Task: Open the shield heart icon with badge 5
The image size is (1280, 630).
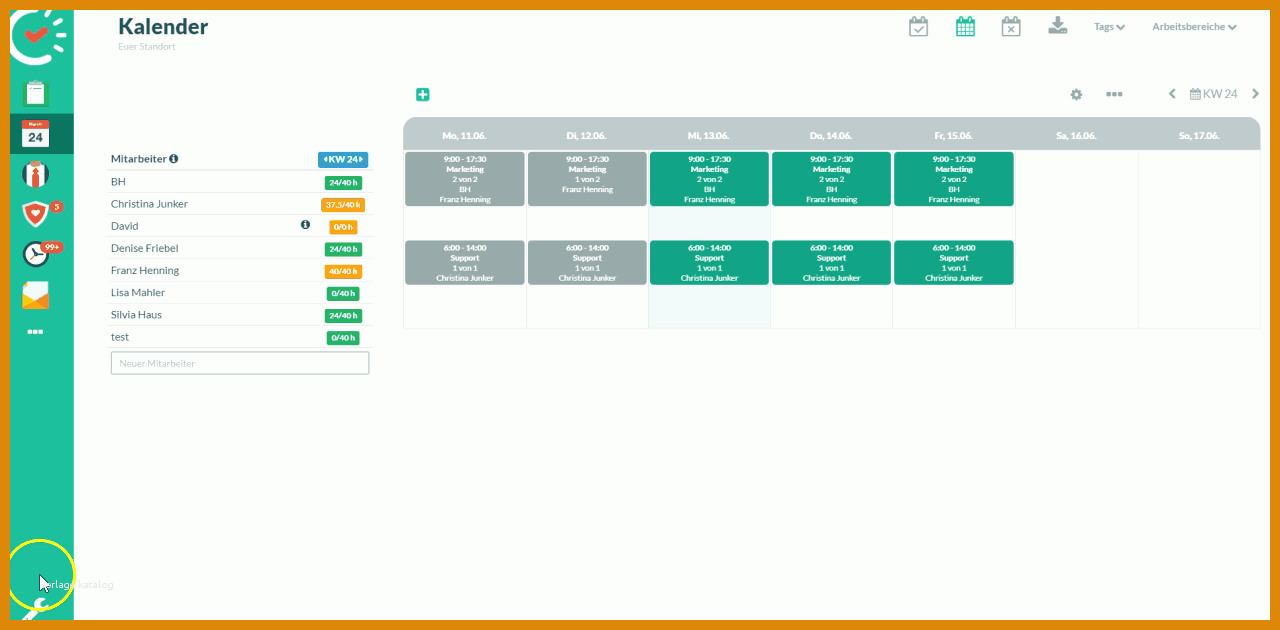Action: click(x=36, y=214)
